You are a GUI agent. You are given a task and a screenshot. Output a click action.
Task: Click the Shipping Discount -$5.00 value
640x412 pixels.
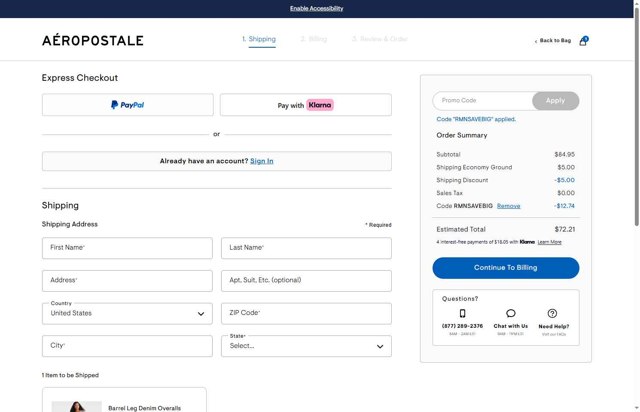[564, 180]
